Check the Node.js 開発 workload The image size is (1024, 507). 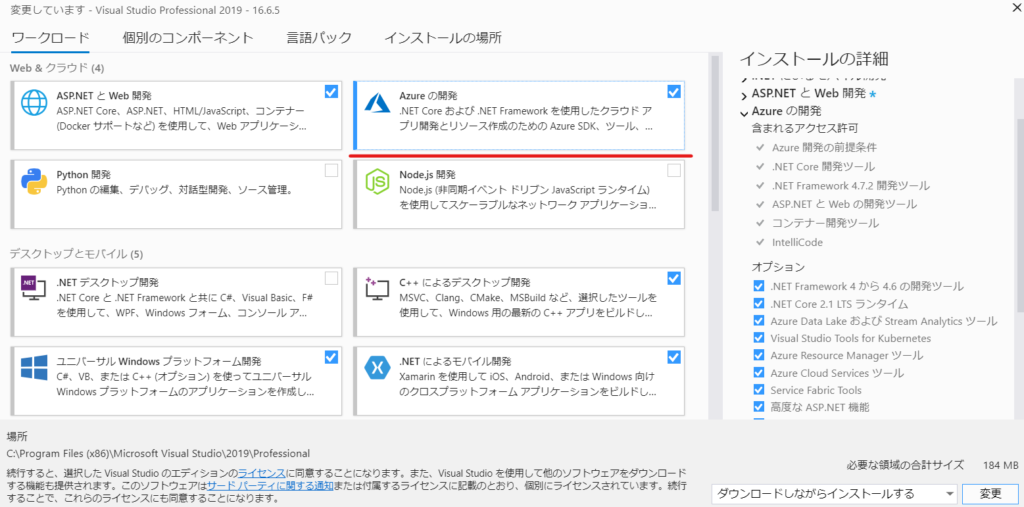674,171
